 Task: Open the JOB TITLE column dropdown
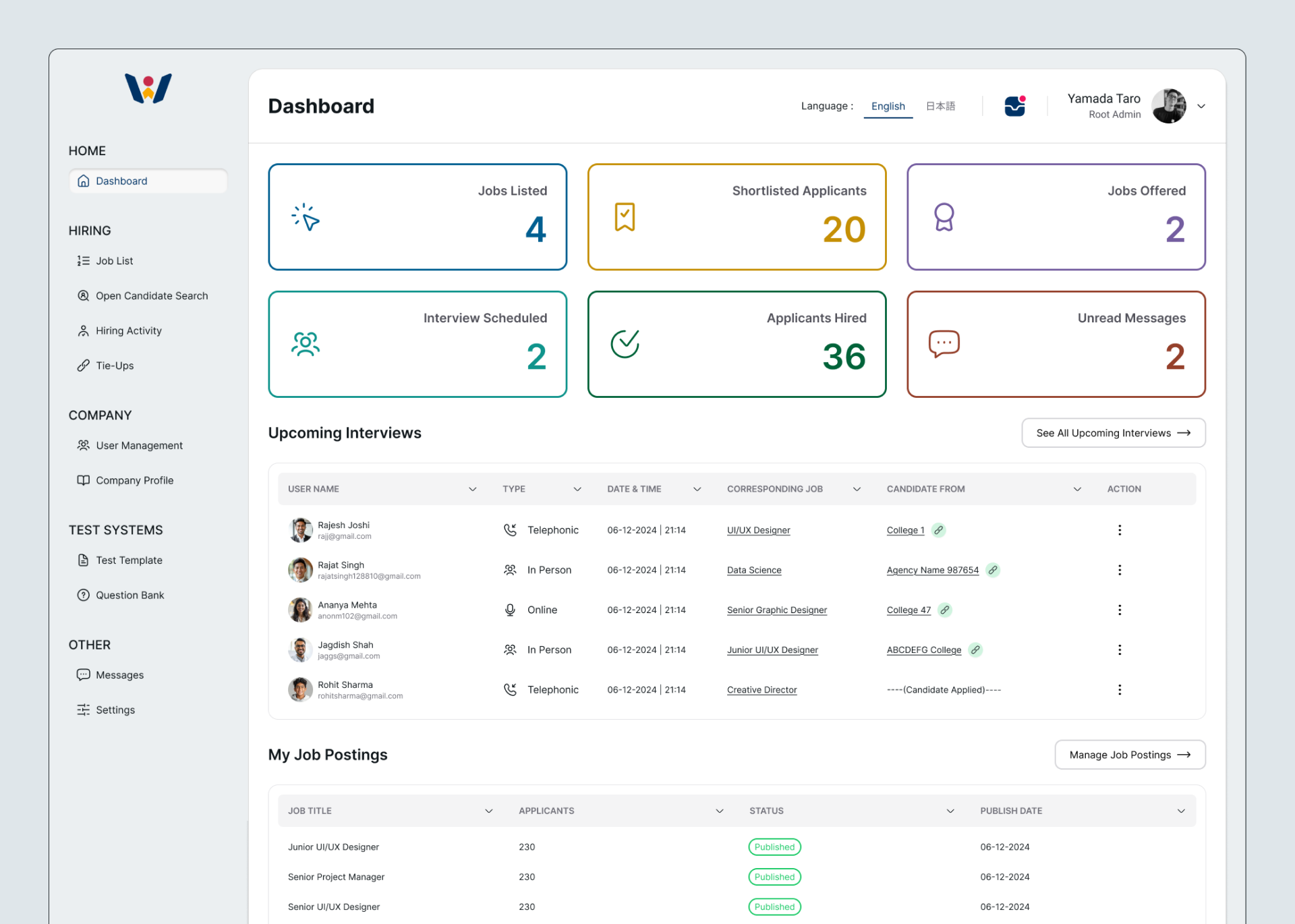pyautogui.click(x=489, y=811)
